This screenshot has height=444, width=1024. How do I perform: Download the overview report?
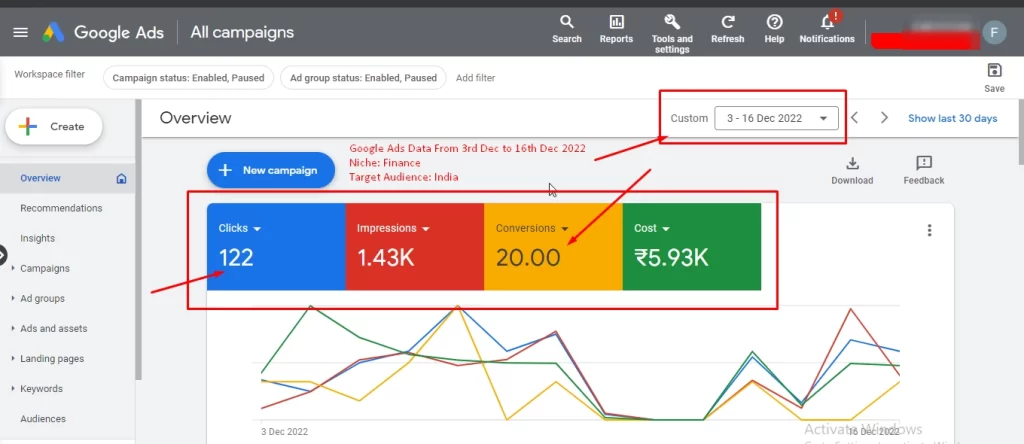852,170
